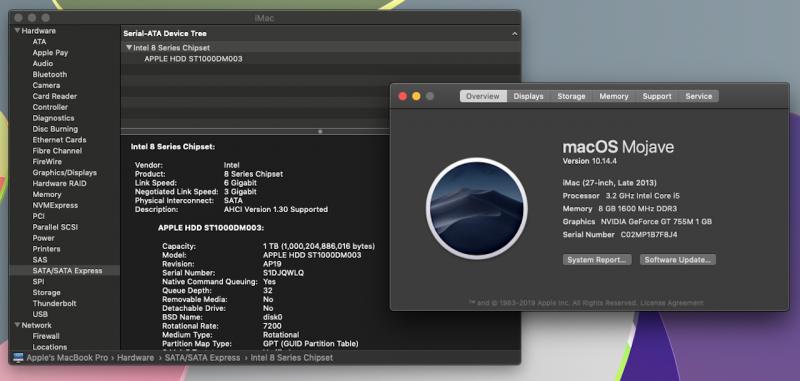This screenshot has height=381, width=800.
Task: Select Printers in the sidebar
Action: tap(46, 249)
